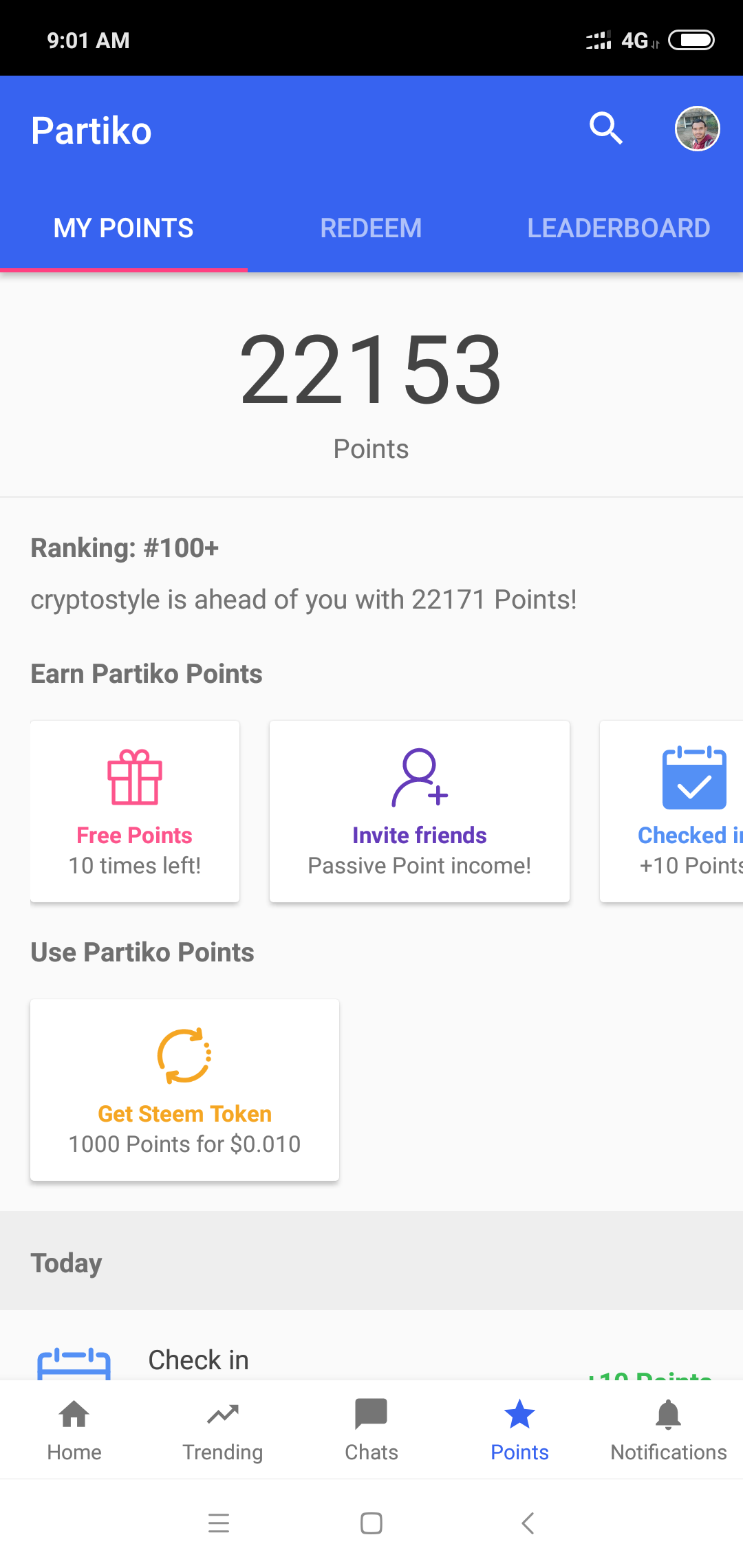743x1568 pixels.
Task: Go to Home in bottom navigation
Action: pos(74,1429)
